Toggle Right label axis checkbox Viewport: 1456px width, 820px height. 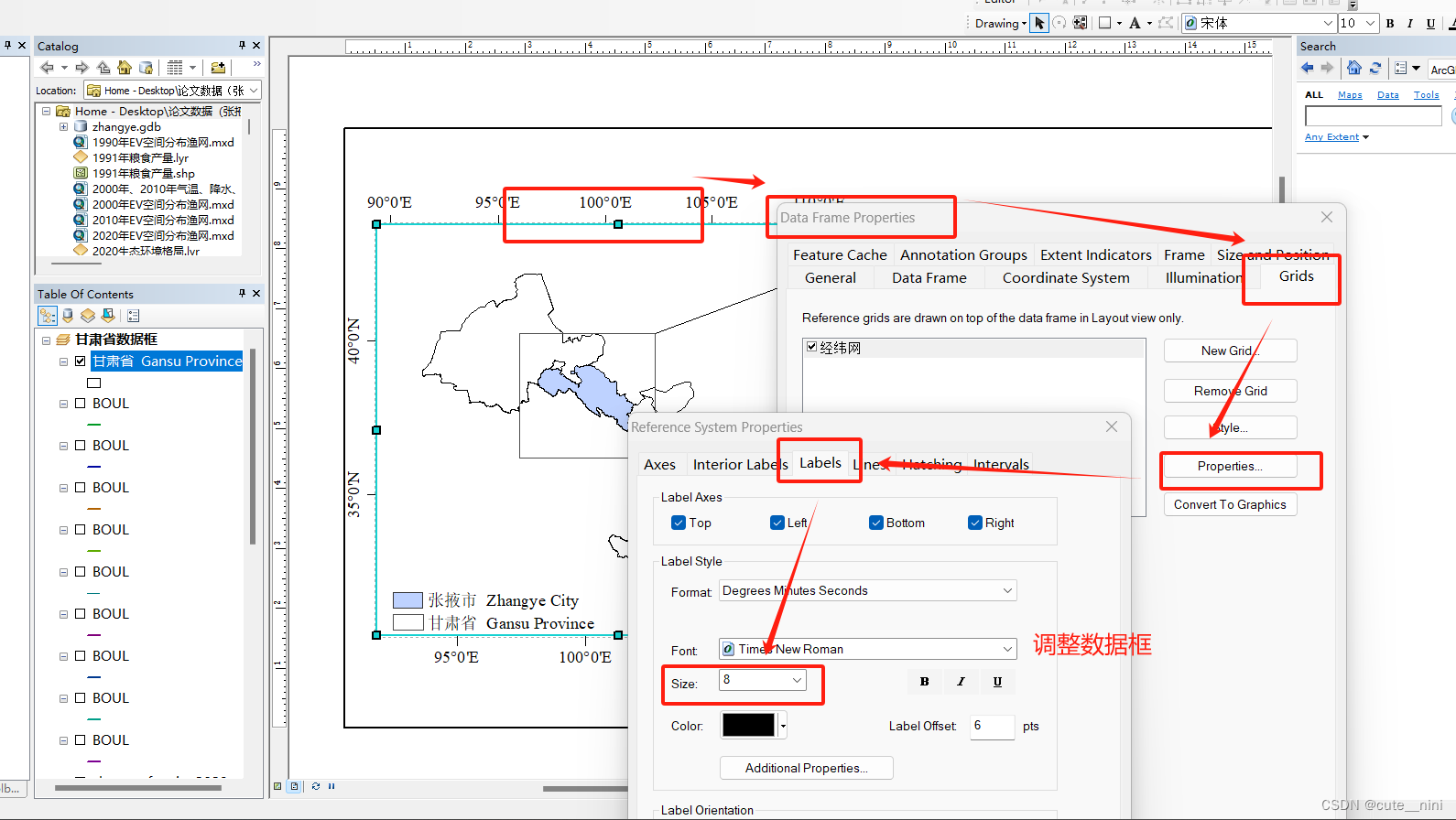coord(975,523)
